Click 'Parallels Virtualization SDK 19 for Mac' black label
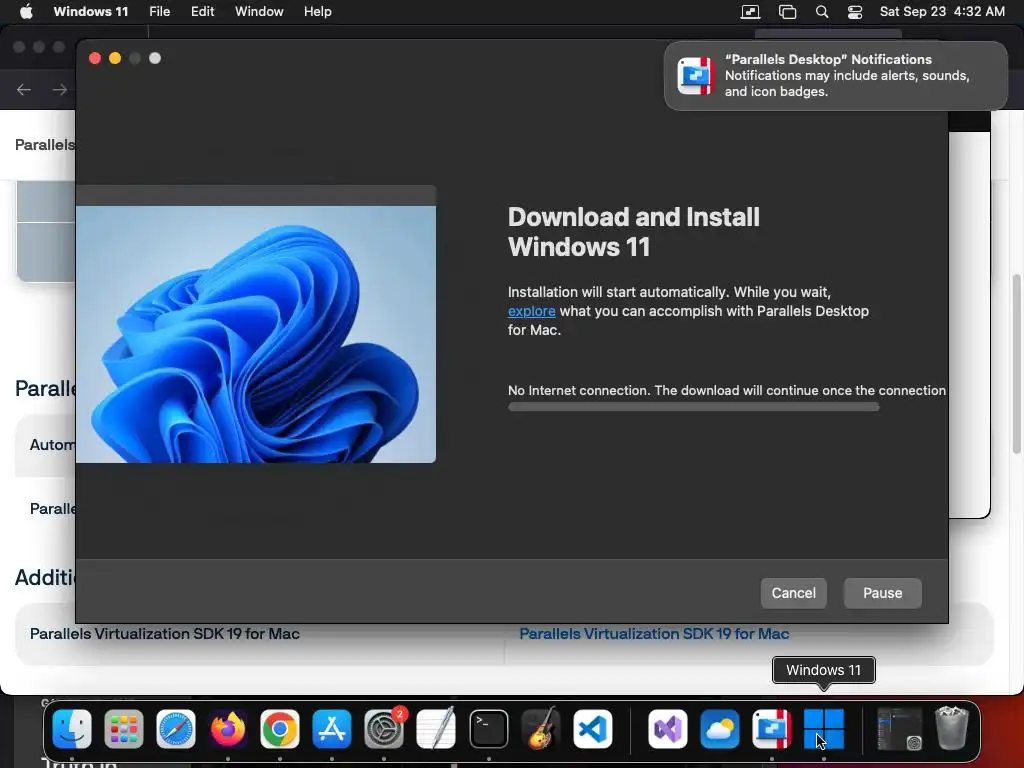This screenshot has width=1024, height=768. [165, 633]
